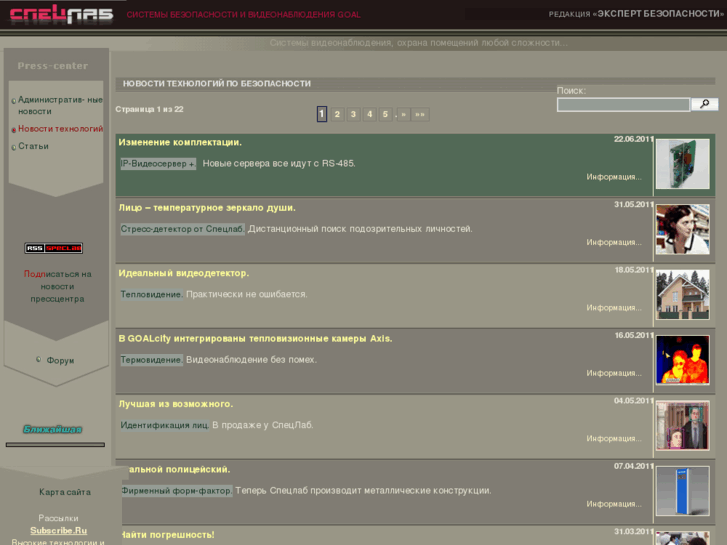This screenshot has height=545, width=727.
Task: Jump to the last page with double-arrow button
Action: [x=420, y=114]
